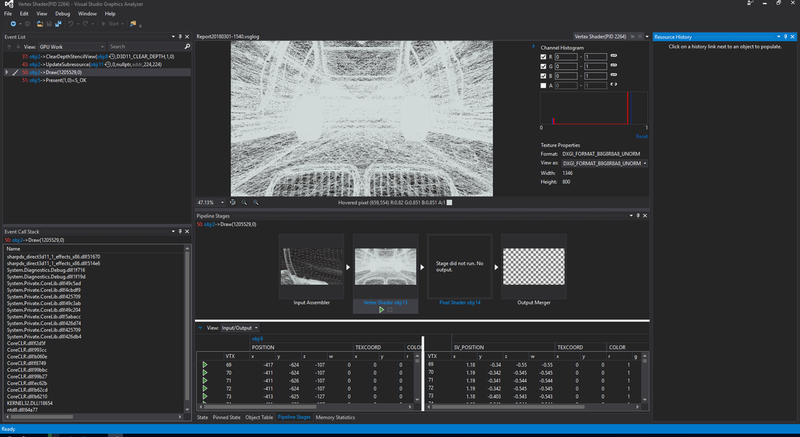Click the obj:9 input buffer link
The image size is (800, 437).
(257, 339)
